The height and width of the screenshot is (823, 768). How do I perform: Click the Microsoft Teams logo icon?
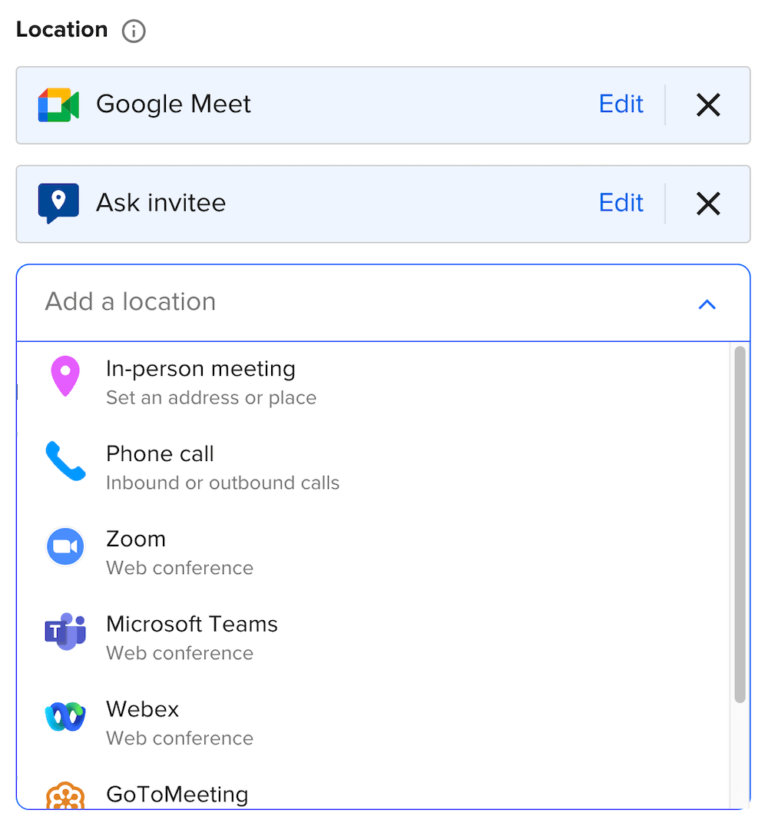65,631
